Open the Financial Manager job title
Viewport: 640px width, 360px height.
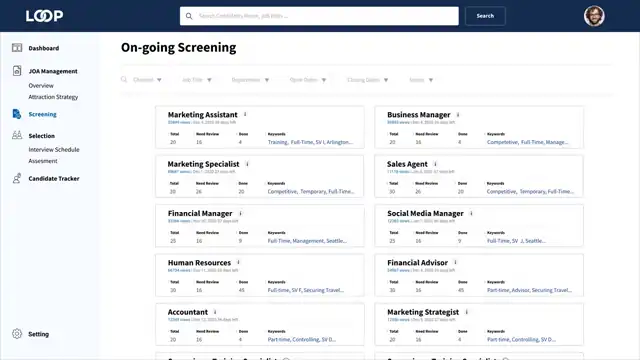click(200, 213)
